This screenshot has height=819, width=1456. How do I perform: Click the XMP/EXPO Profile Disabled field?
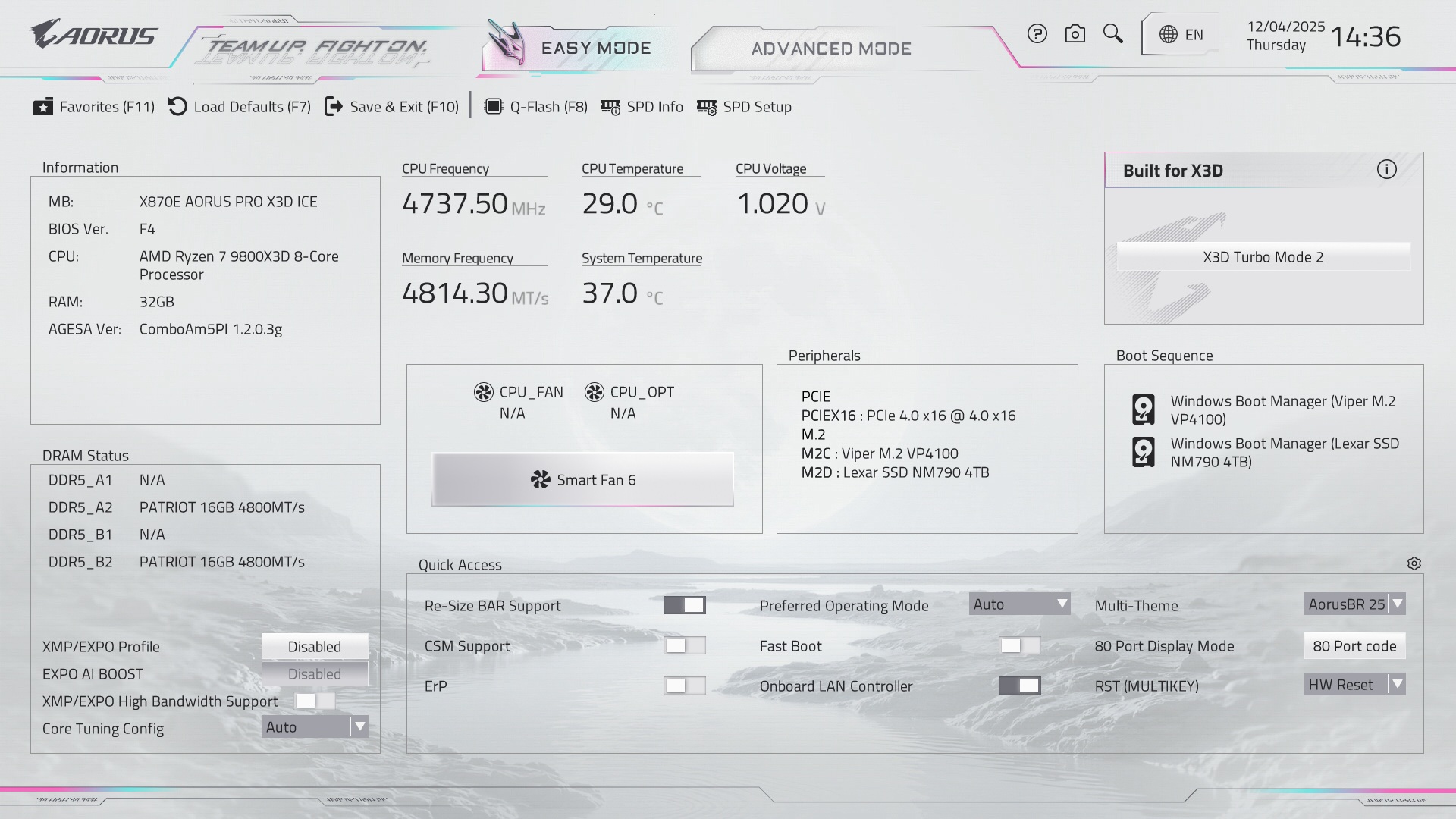(x=315, y=647)
